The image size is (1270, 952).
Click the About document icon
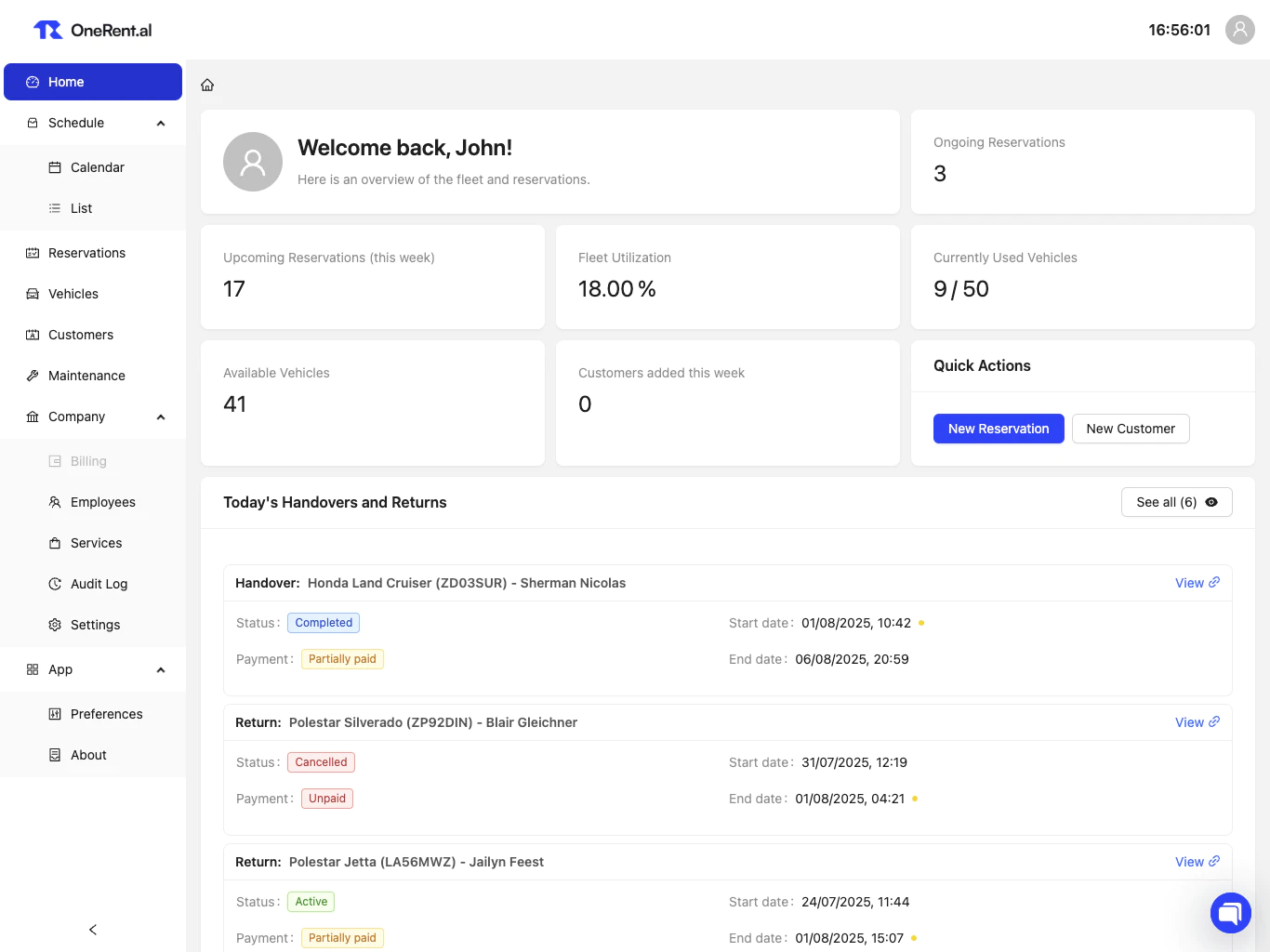click(55, 755)
